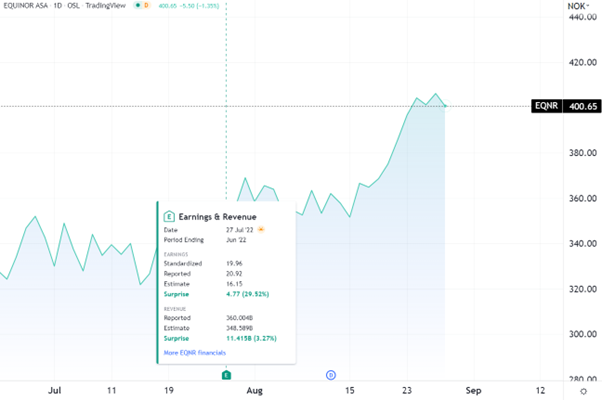Click the Sep label on time axis
602x400 pixels.
[473, 390]
